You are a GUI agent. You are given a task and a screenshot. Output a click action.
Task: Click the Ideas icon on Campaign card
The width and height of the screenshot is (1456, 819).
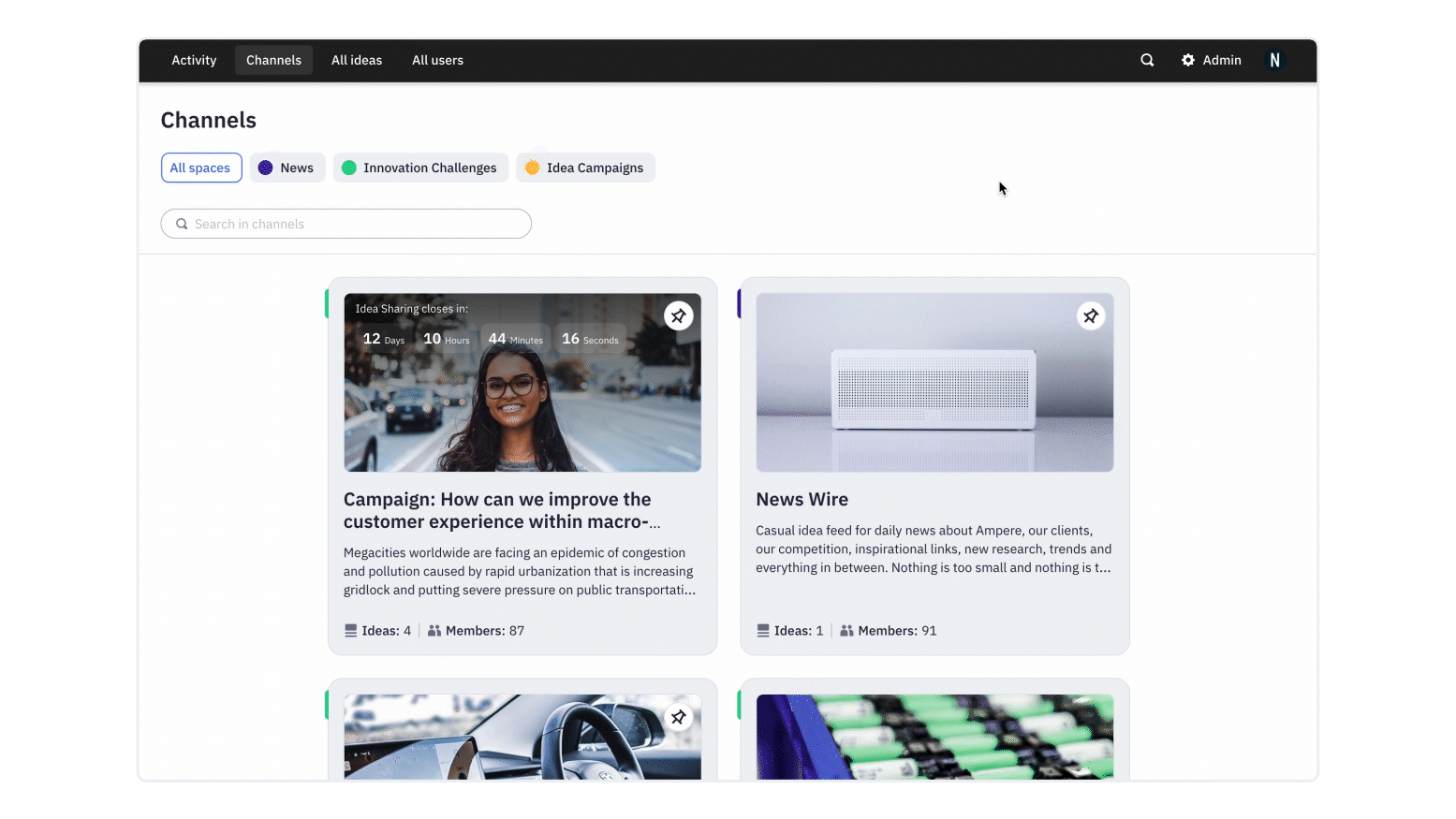coord(351,631)
